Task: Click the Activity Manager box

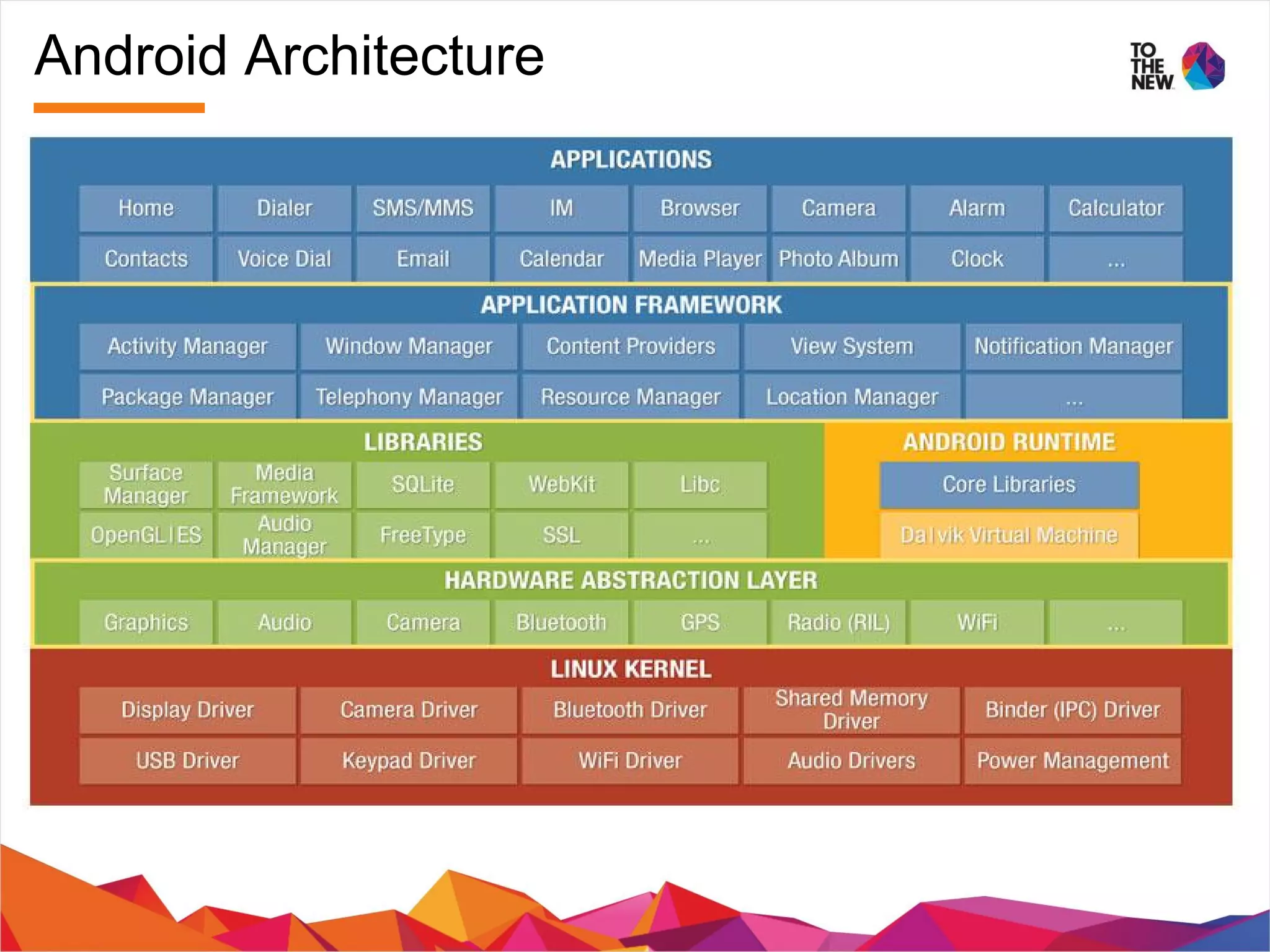Action: click(187, 346)
